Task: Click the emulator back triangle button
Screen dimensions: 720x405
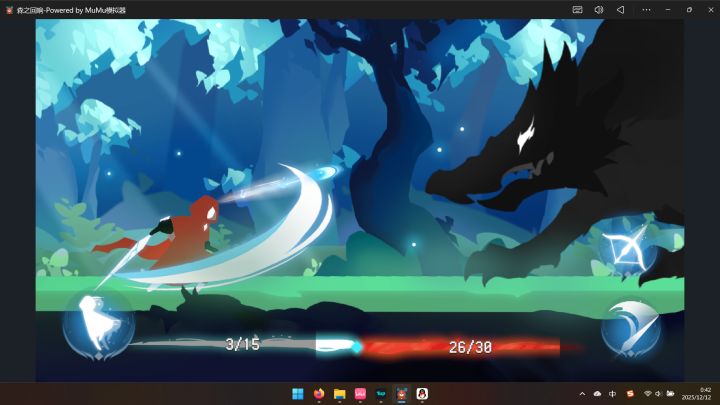Action: [620, 10]
